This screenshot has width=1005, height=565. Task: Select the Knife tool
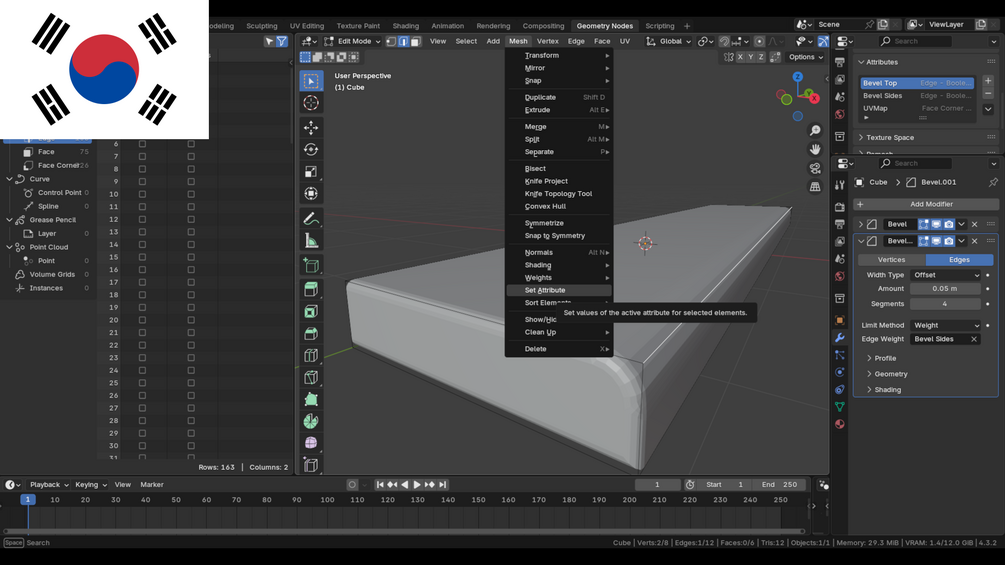tap(311, 377)
